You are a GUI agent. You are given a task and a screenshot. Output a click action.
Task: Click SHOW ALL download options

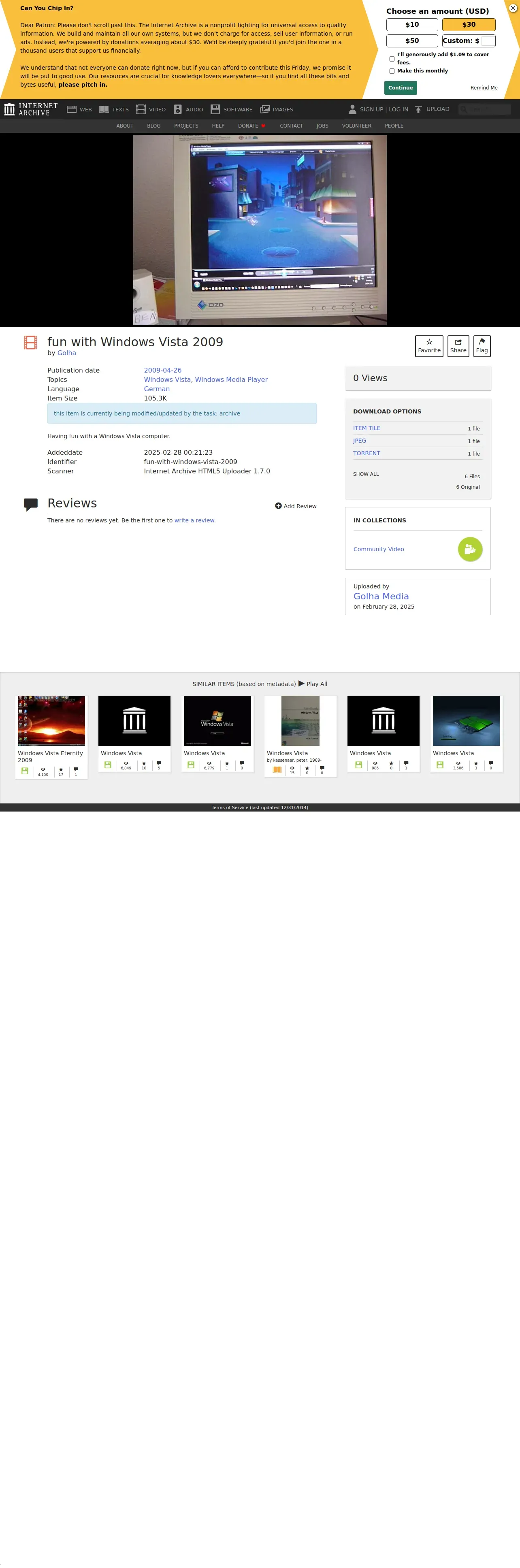(x=365, y=474)
